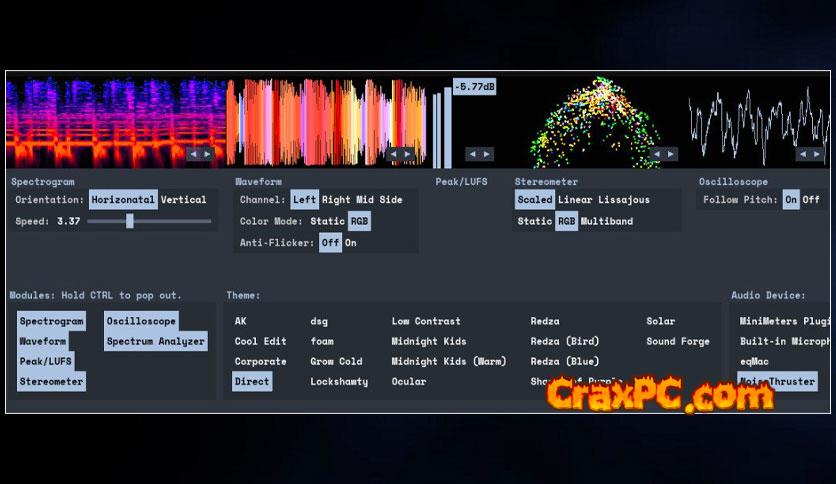This screenshot has width=836, height=484.
Task: Set Stereometer color to Multiband
Action: coord(607,221)
